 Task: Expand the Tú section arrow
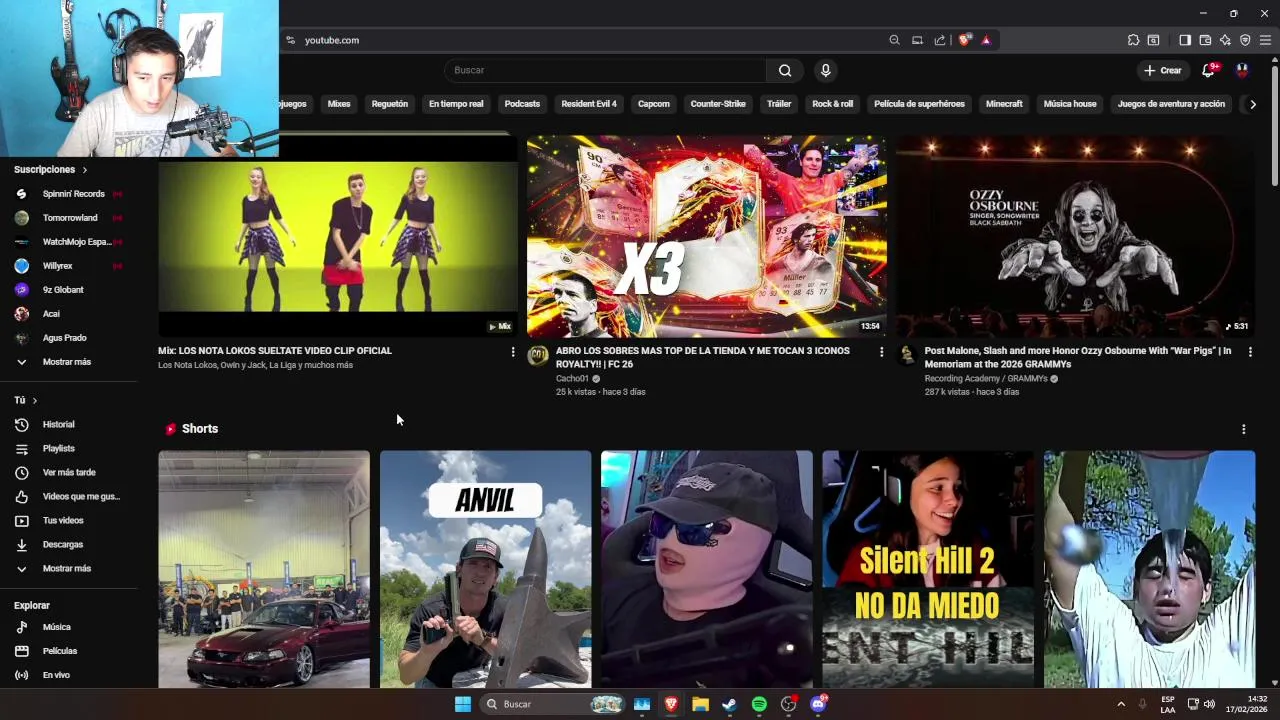(x=35, y=400)
